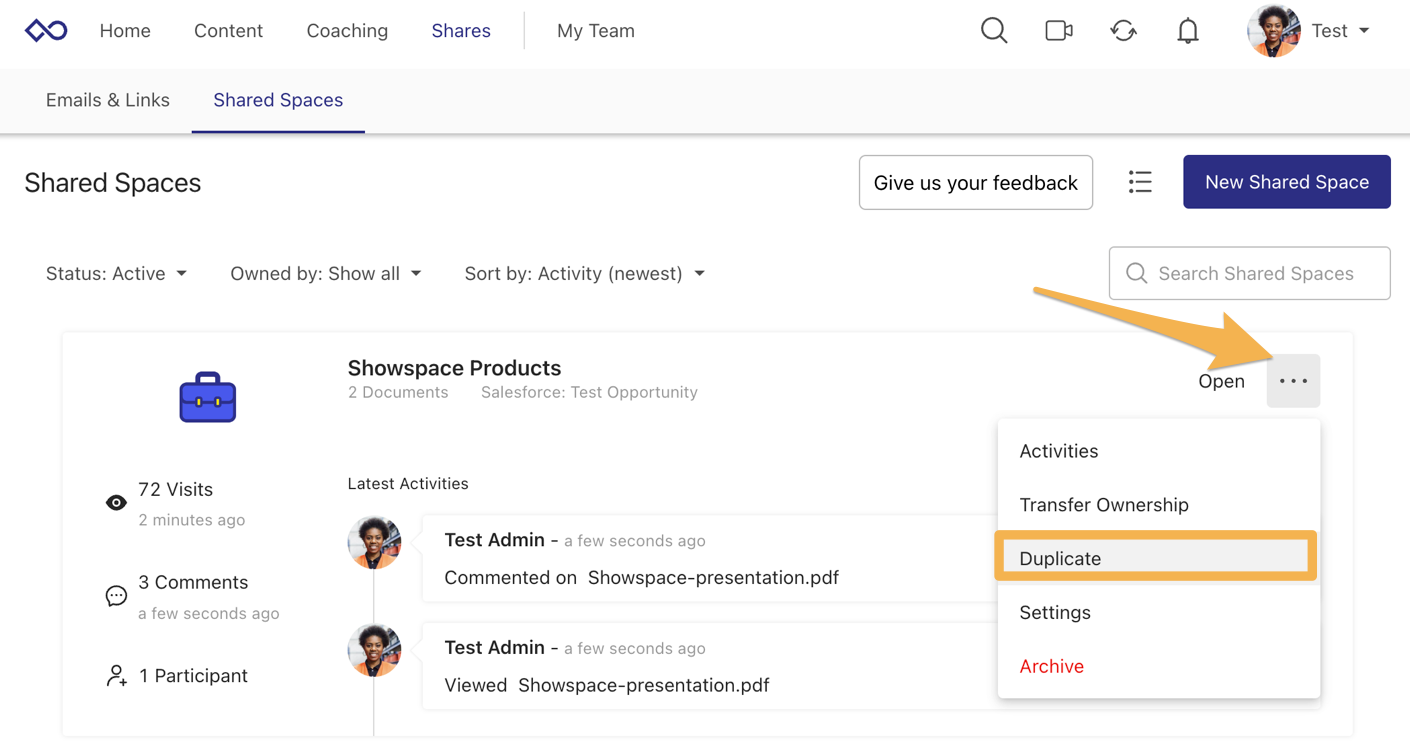Screen dimensions: 1410x754
Task: Click the New Shared Space button
Action: (1287, 182)
